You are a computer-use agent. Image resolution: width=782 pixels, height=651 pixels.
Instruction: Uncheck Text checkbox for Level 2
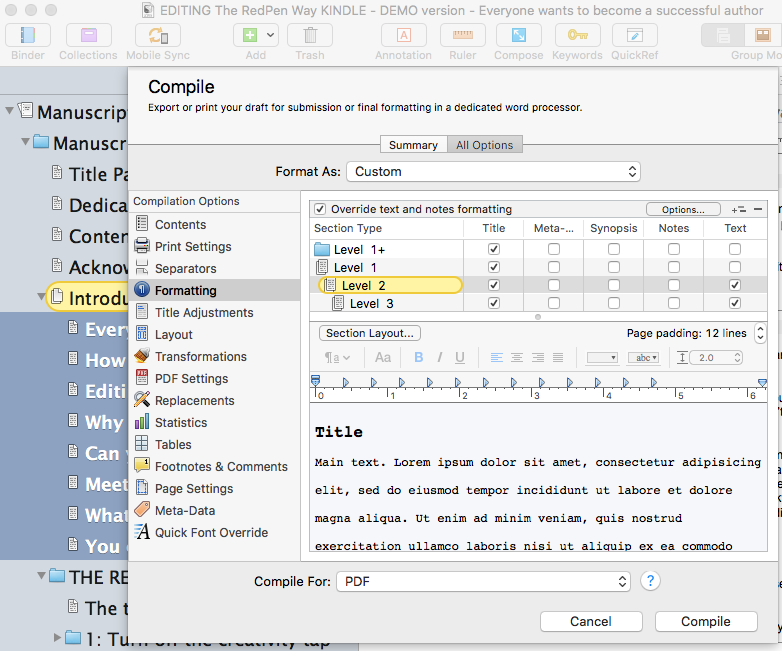pos(735,285)
